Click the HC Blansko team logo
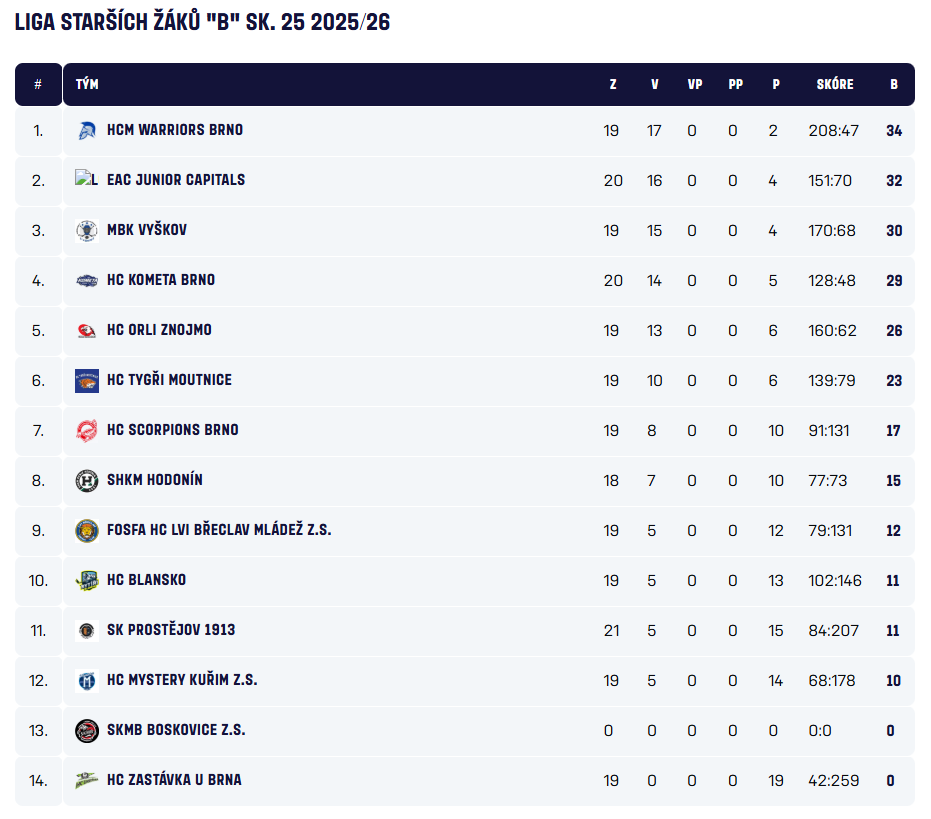Screen dimensions: 931x819 pyautogui.click(x=87, y=580)
